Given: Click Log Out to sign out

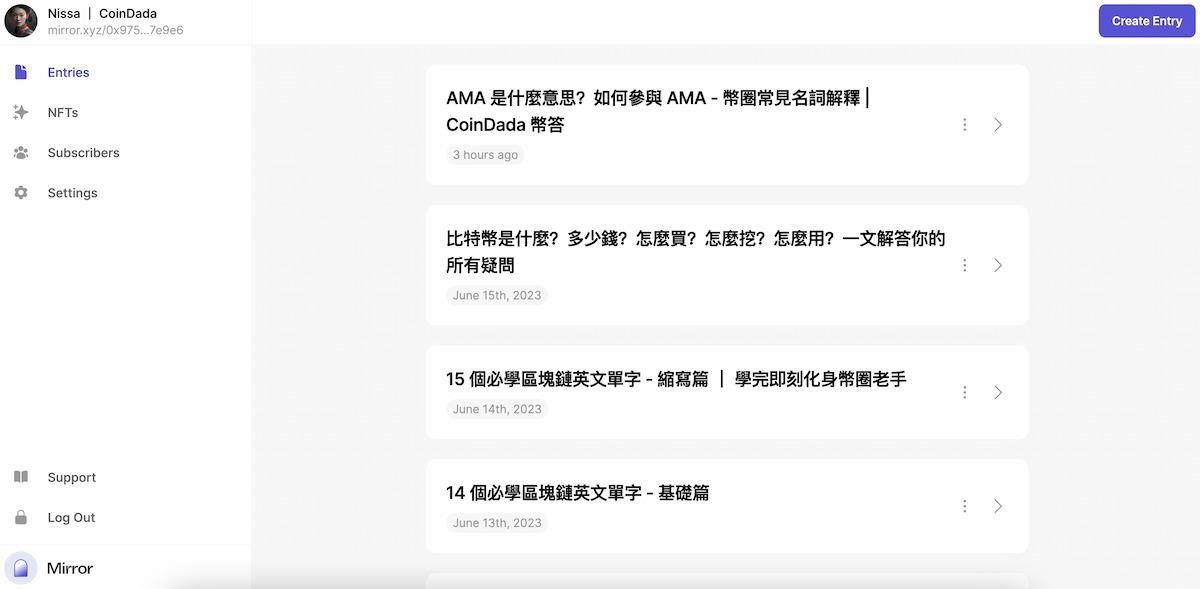Looking at the screenshot, I should [x=70, y=517].
